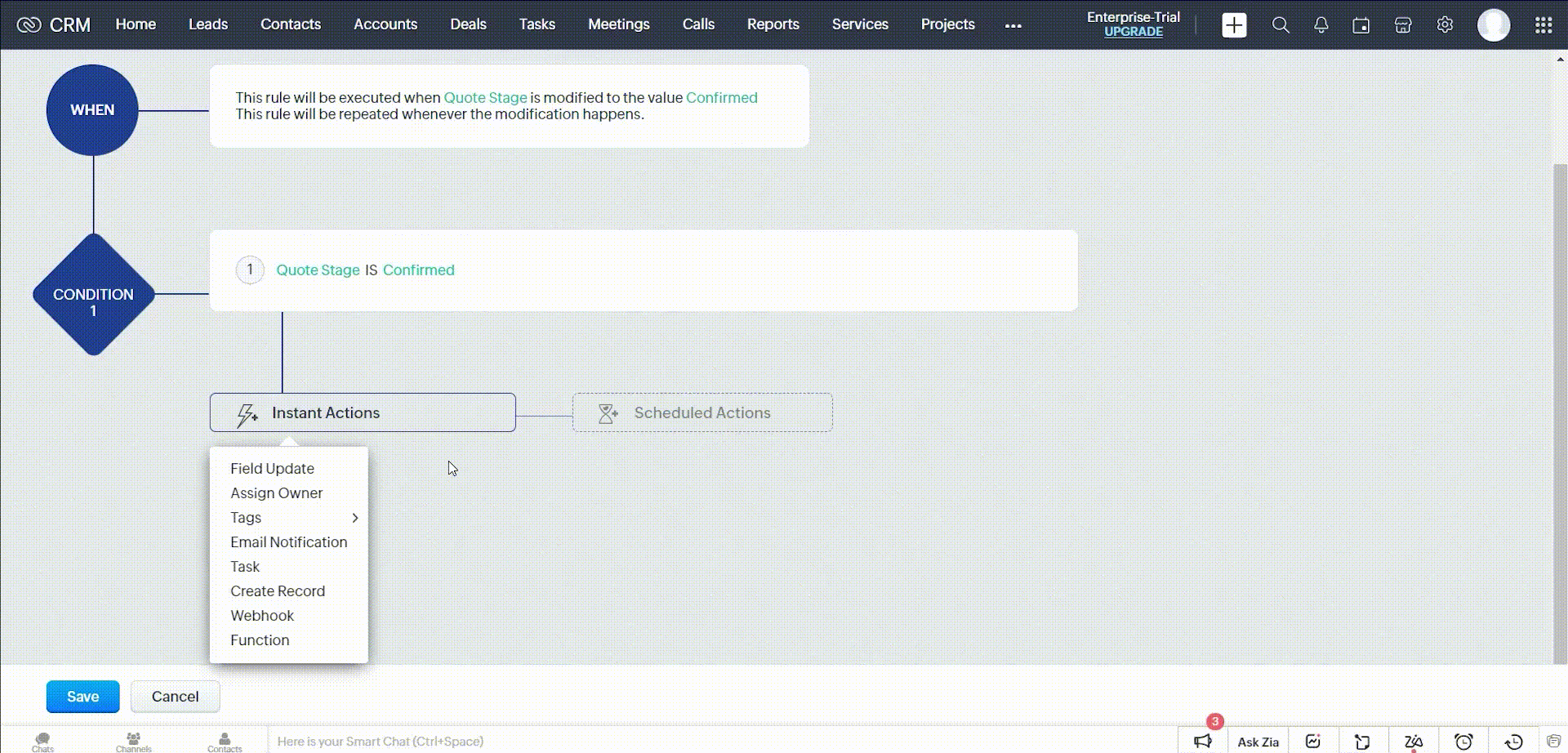
Task: Click the UPGRADE link
Action: click(1134, 32)
